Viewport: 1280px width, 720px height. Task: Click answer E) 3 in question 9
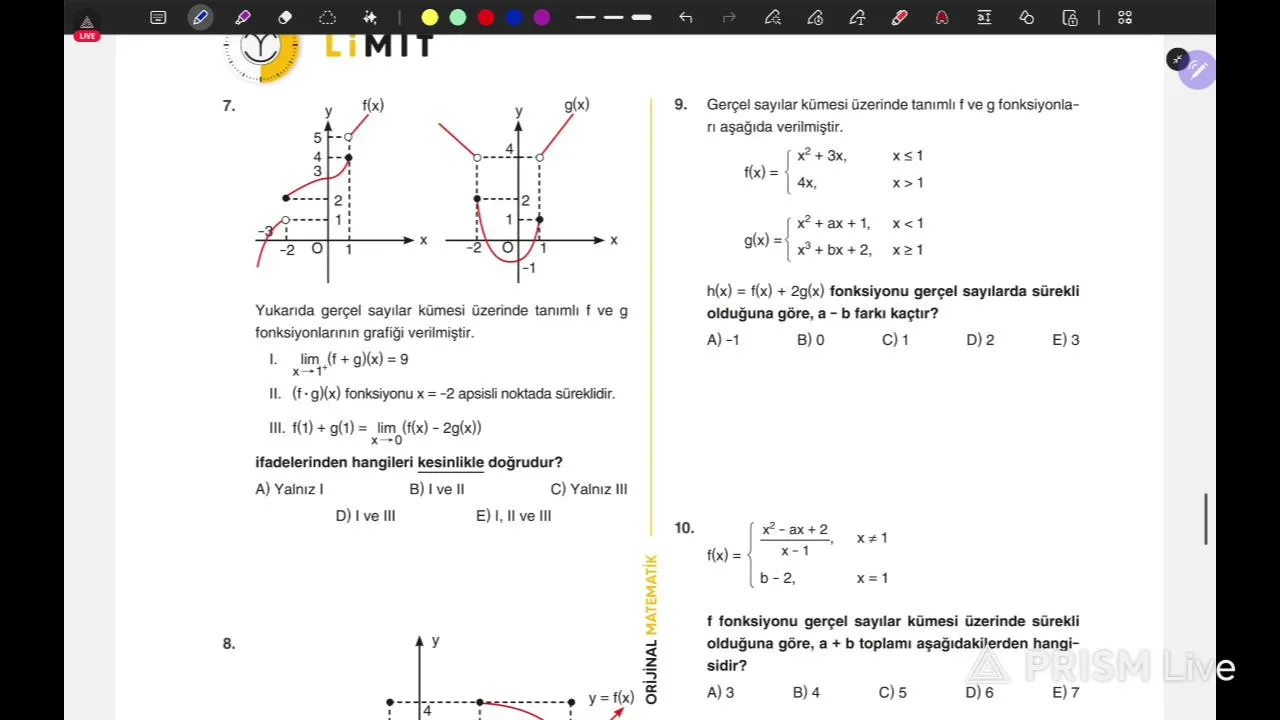pos(1066,340)
